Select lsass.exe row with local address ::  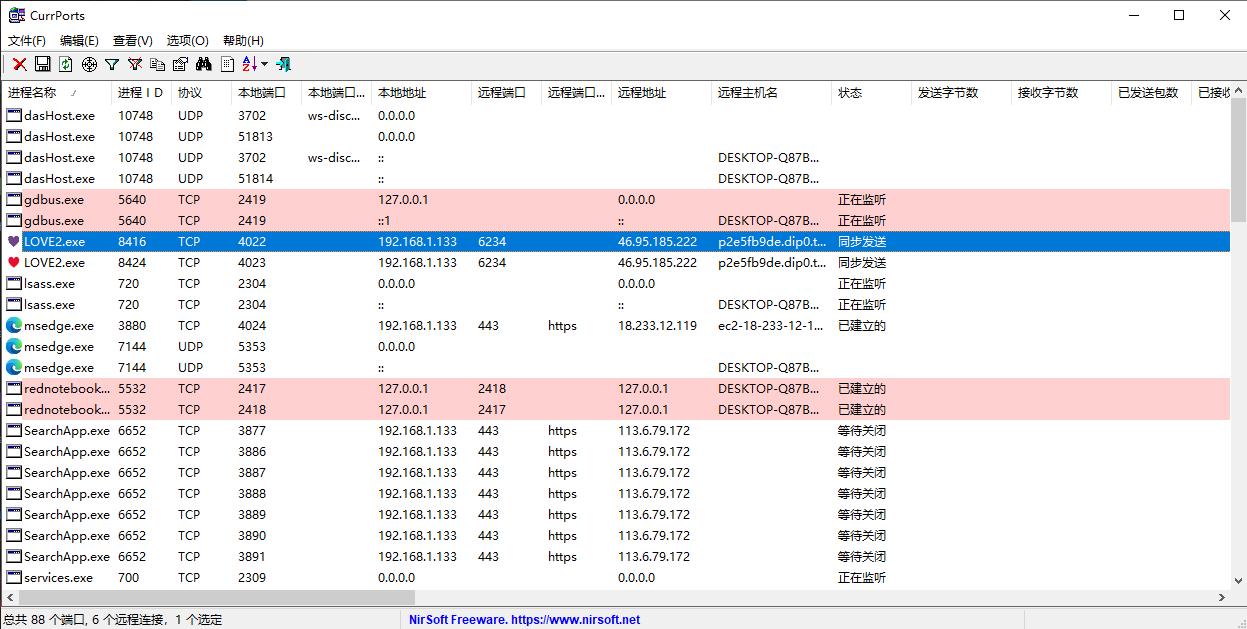point(616,305)
